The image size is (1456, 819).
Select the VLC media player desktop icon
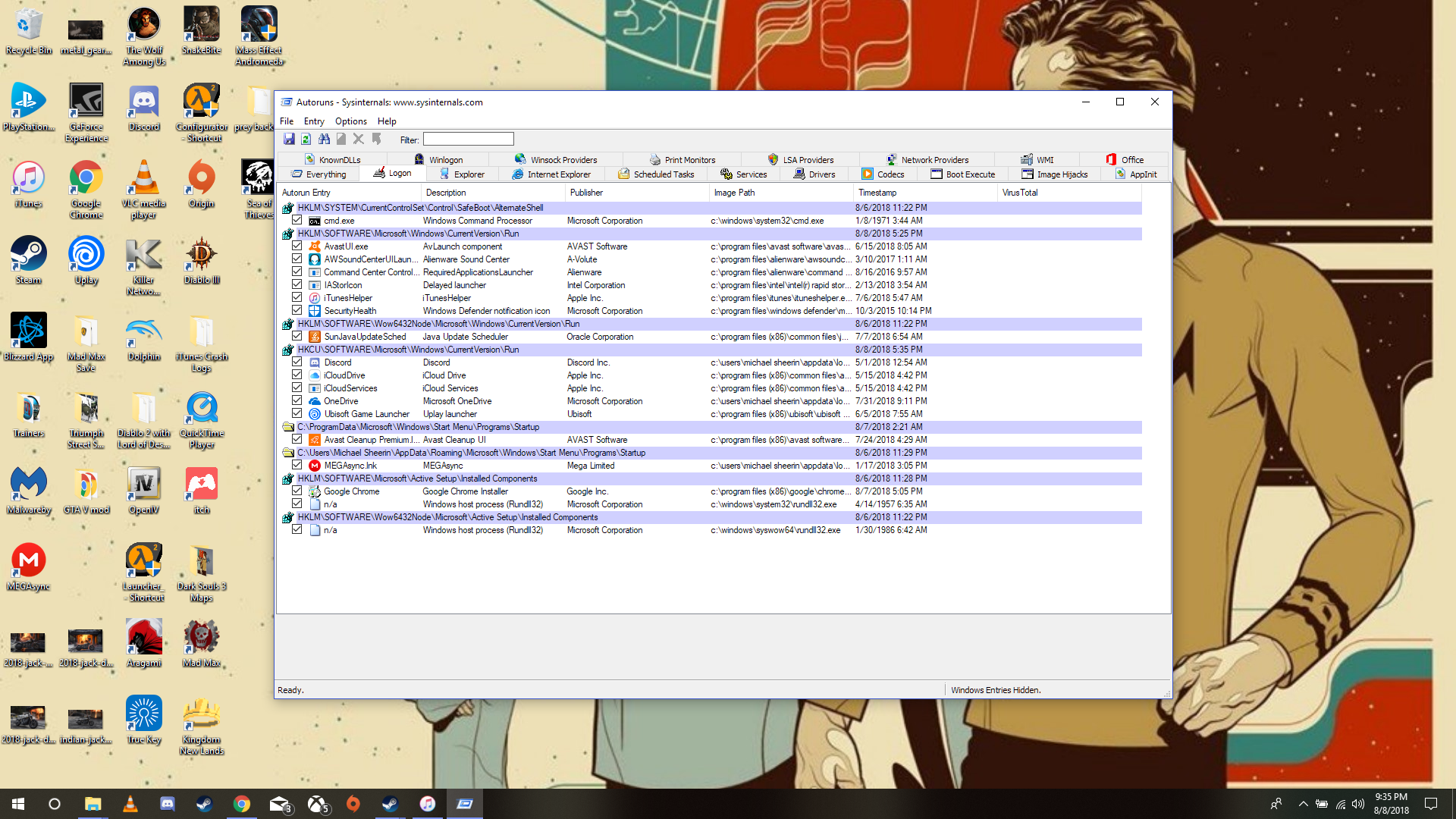144,189
